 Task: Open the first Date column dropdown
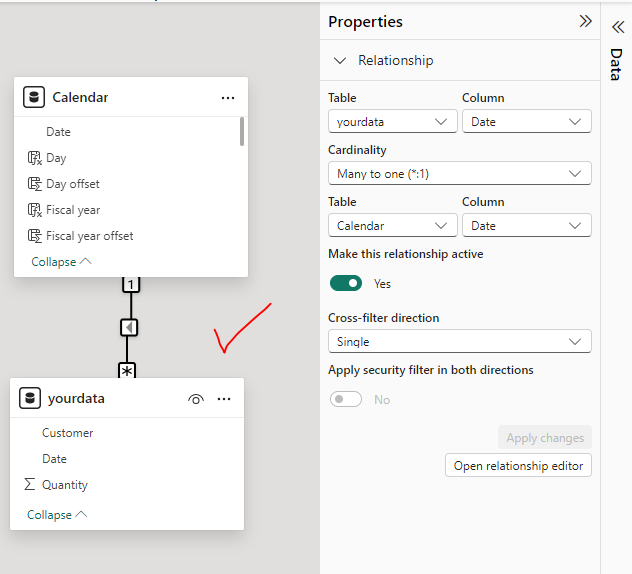tap(527, 121)
